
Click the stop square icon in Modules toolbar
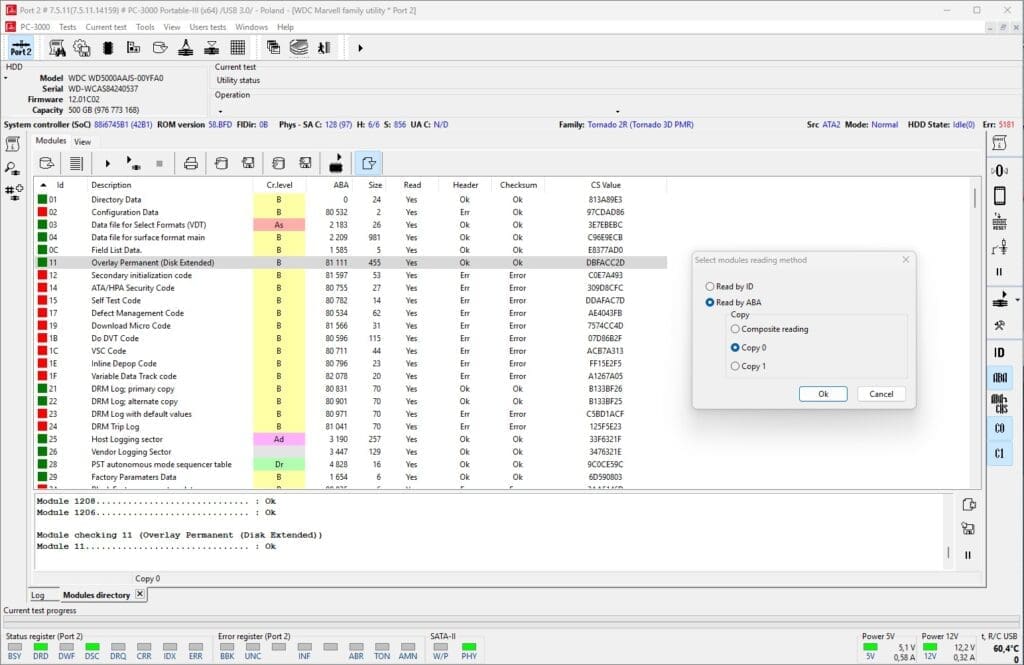pyautogui.click(x=159, y=163)
